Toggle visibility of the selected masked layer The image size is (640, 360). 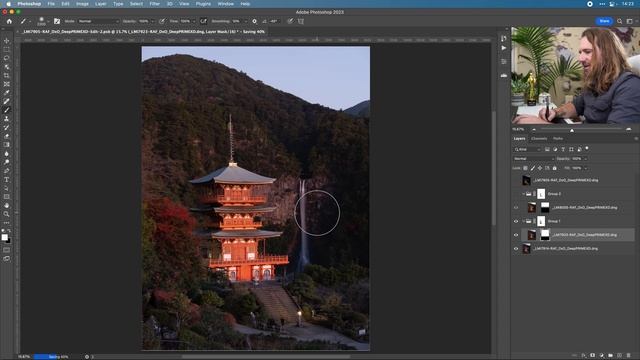pyautogui.click(x=516, y=235)
